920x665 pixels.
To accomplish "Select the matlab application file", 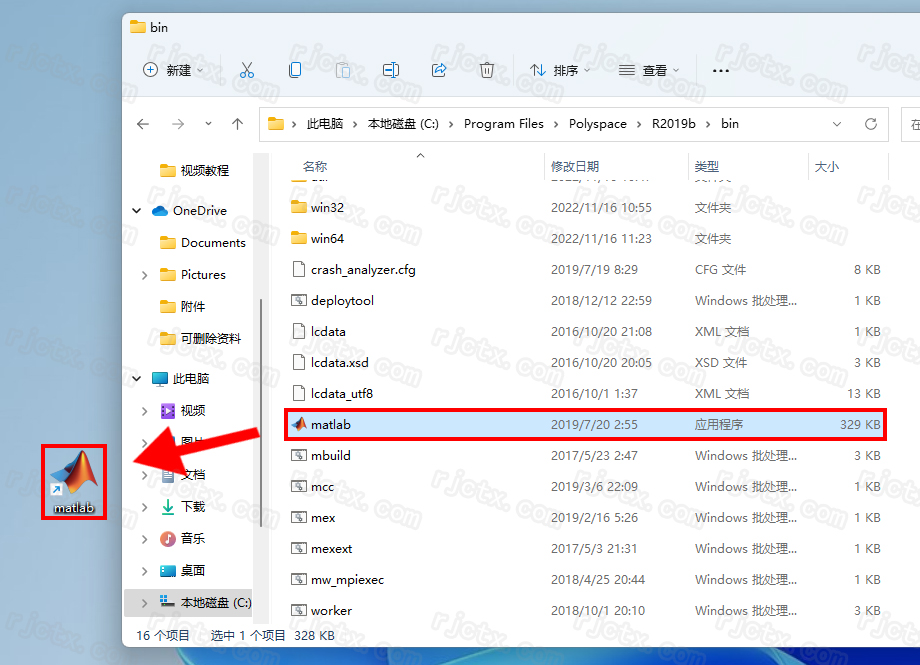I will (331, 425).
